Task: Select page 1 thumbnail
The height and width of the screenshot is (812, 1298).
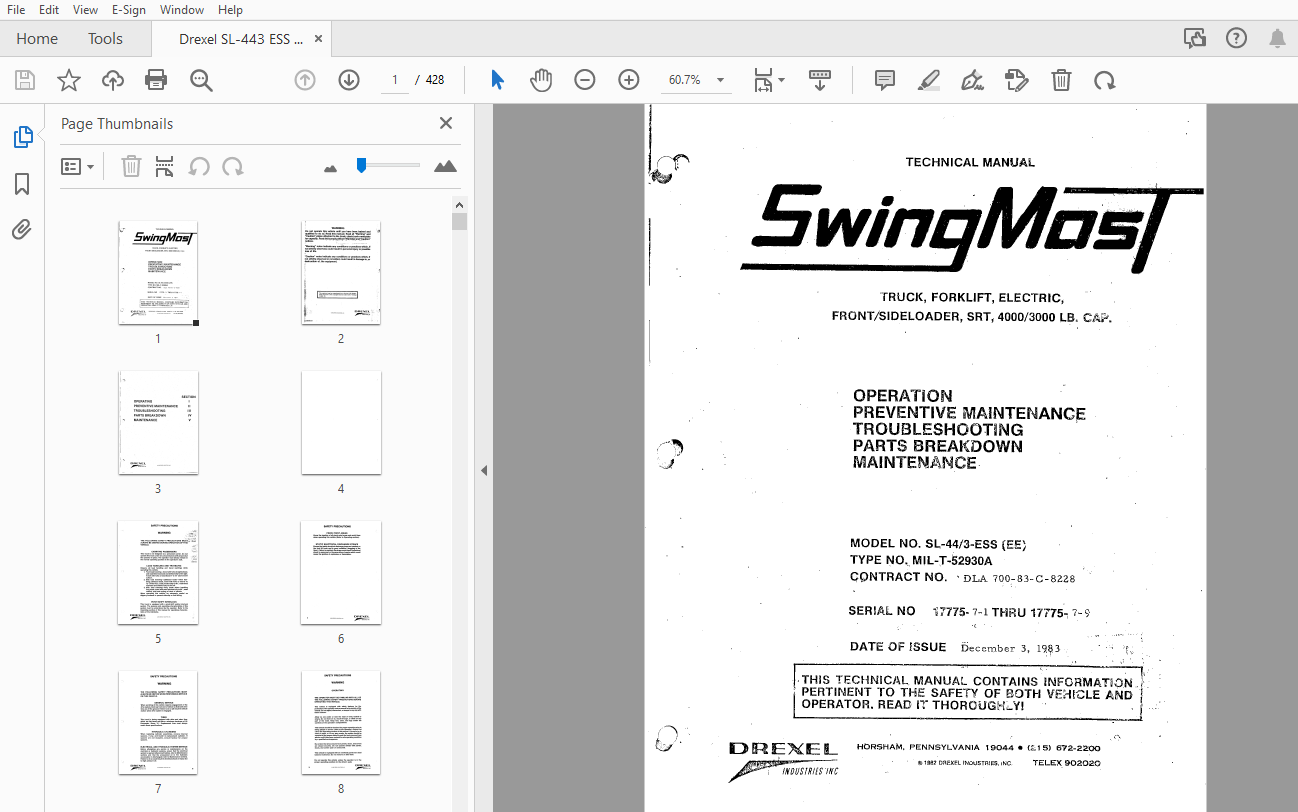Action: point(158,272)
